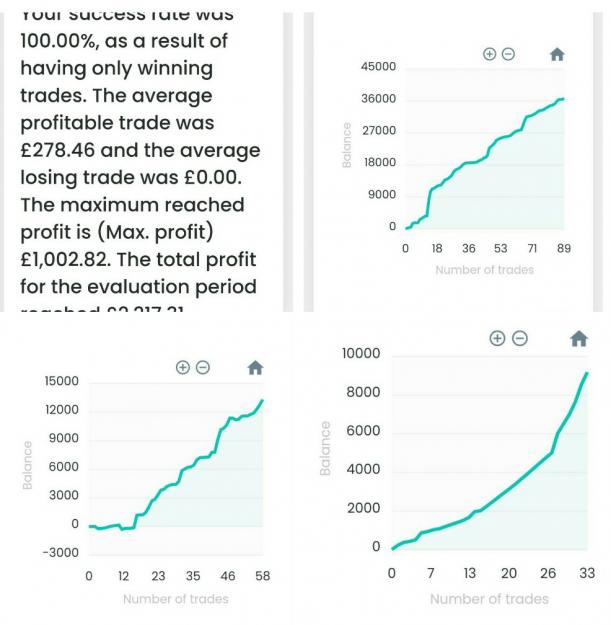
Task: Click the end point of the 58-trades curve
Action: tap(262, 400)
